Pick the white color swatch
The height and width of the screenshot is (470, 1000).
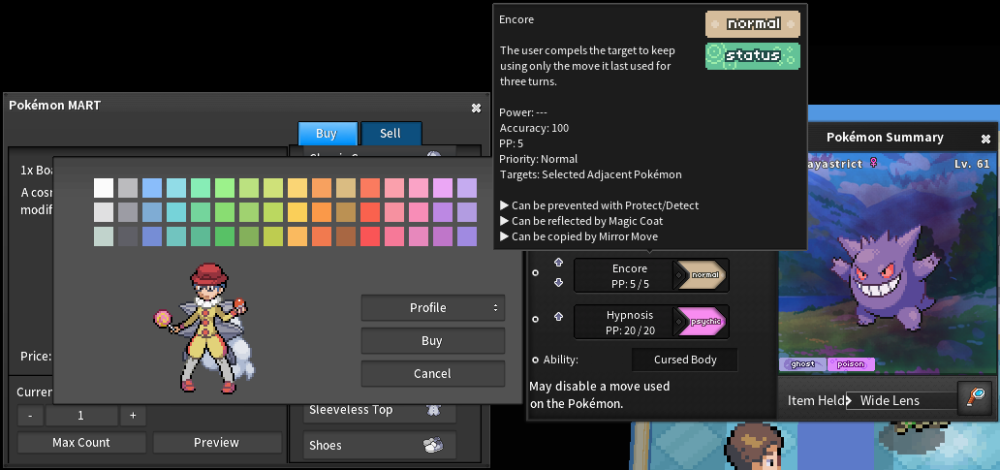tap(103, 187)
